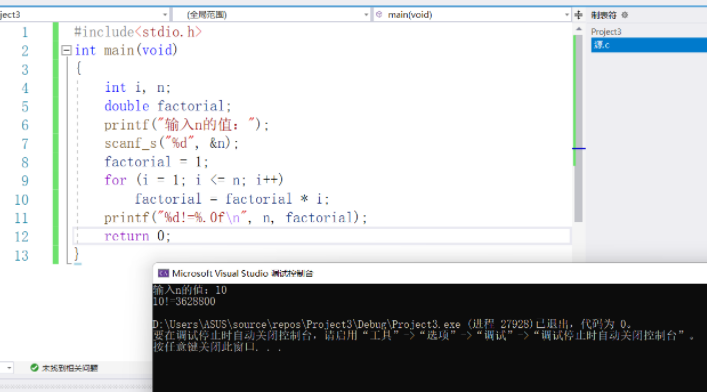
Task: Click the editor split-window icon
Action: 578,15
